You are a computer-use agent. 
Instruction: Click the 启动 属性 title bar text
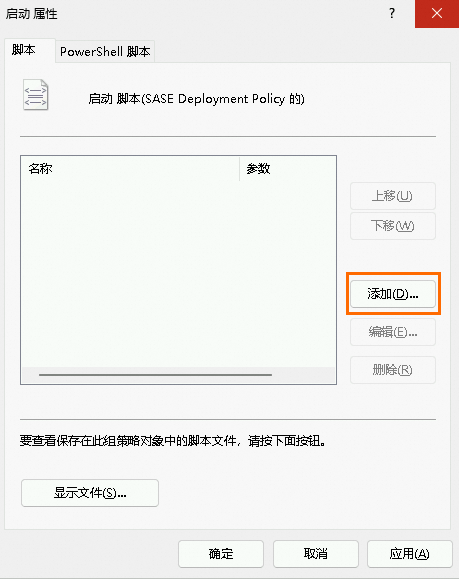pos(32,14)
